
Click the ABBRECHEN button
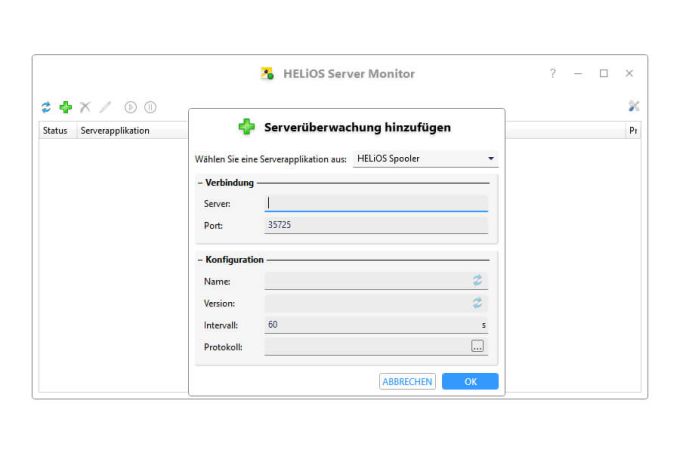tap(407, 381)
